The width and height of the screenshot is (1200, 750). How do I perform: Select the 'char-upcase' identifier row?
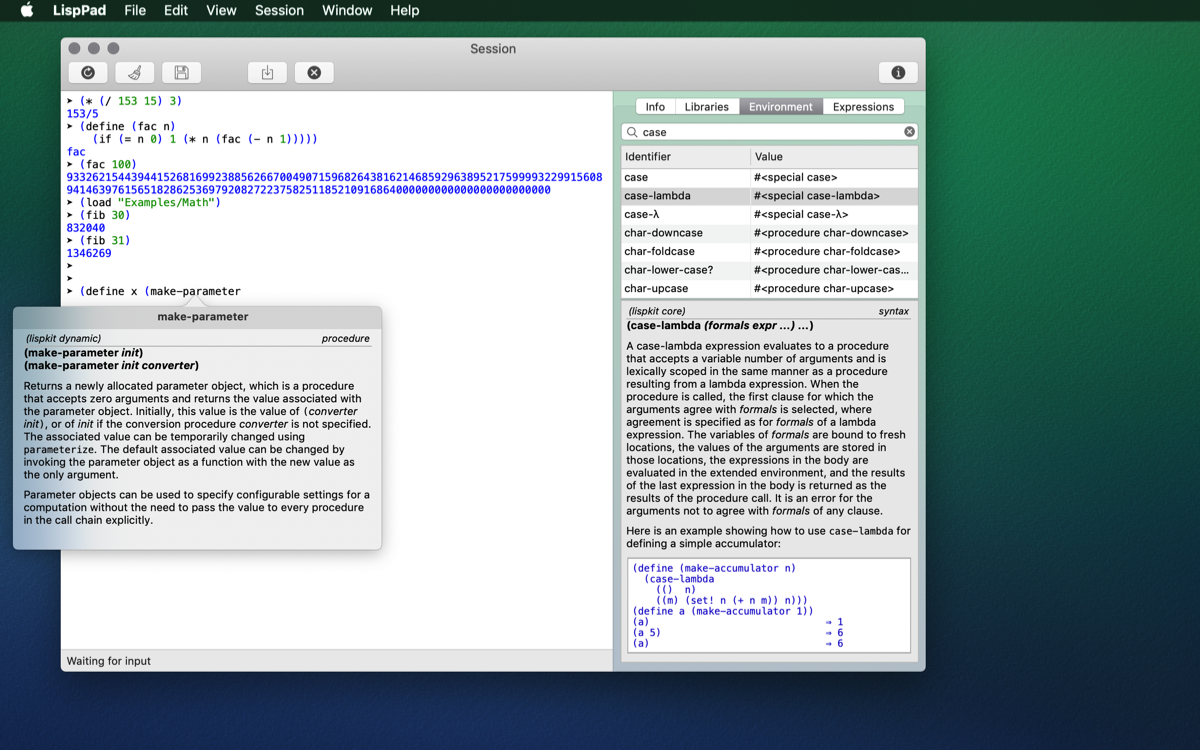point(769,288)
